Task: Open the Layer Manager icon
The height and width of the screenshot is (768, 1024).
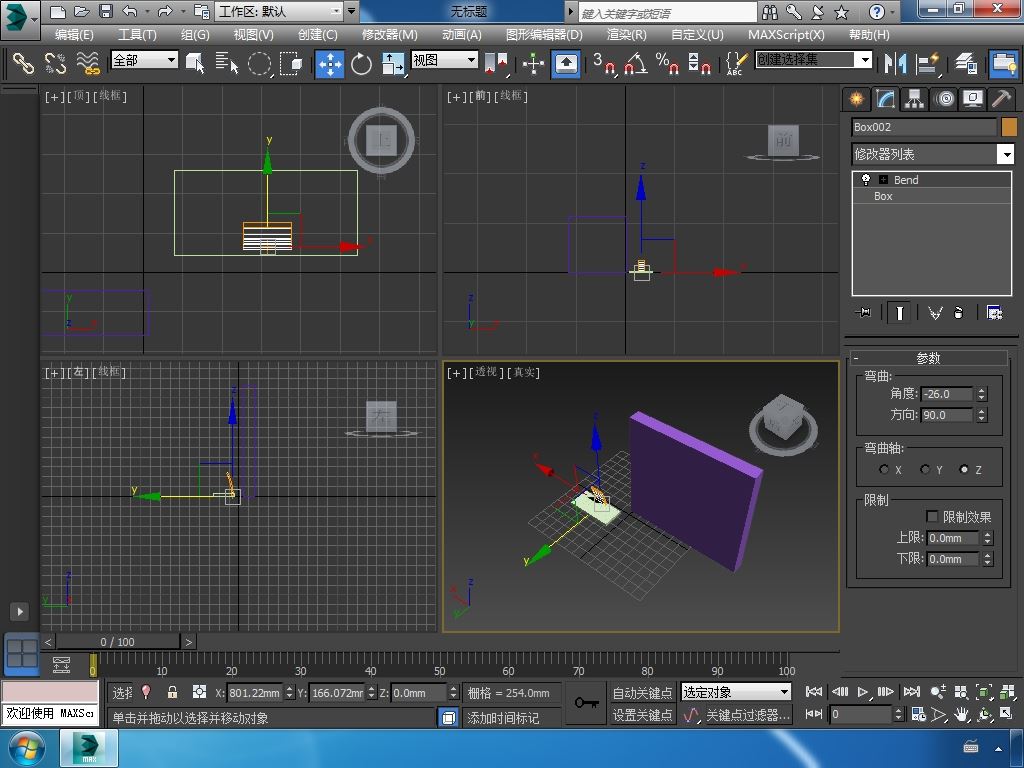Action: tap(965, 63)
